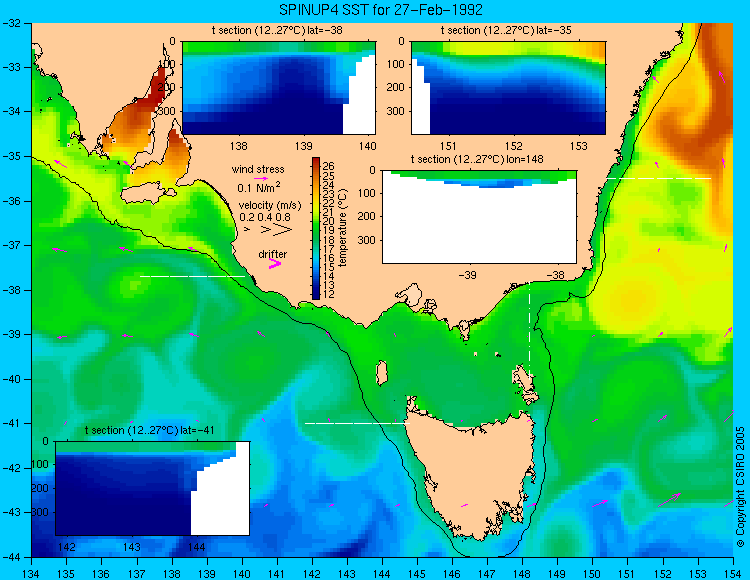
Task: Click the title "SPINUP4 SST for 27-Feb-1992"
Action: [381, 9]
